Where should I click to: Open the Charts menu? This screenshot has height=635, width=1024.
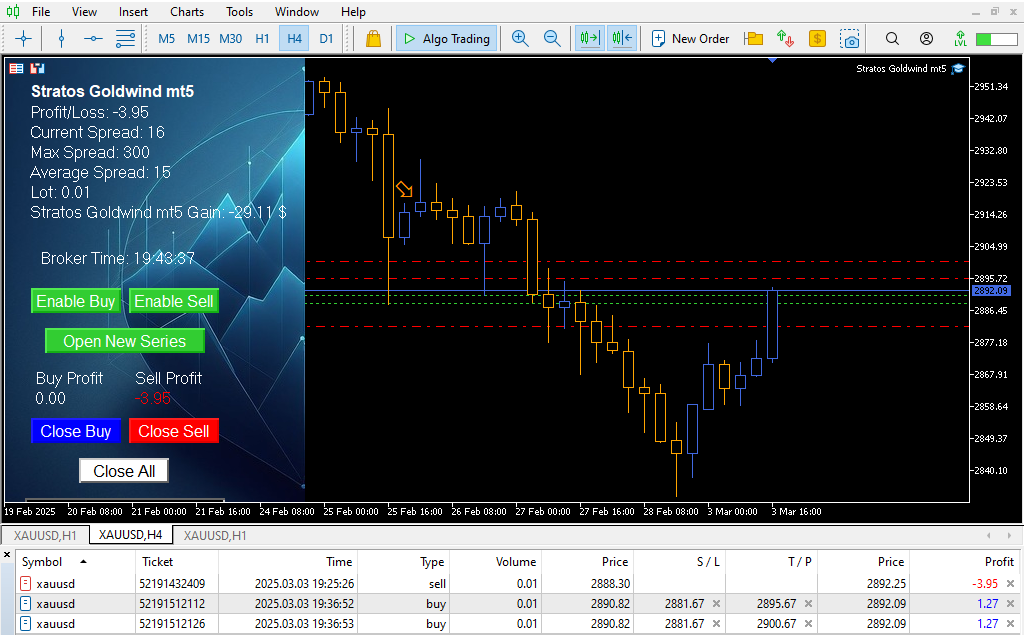coord(186,11)
